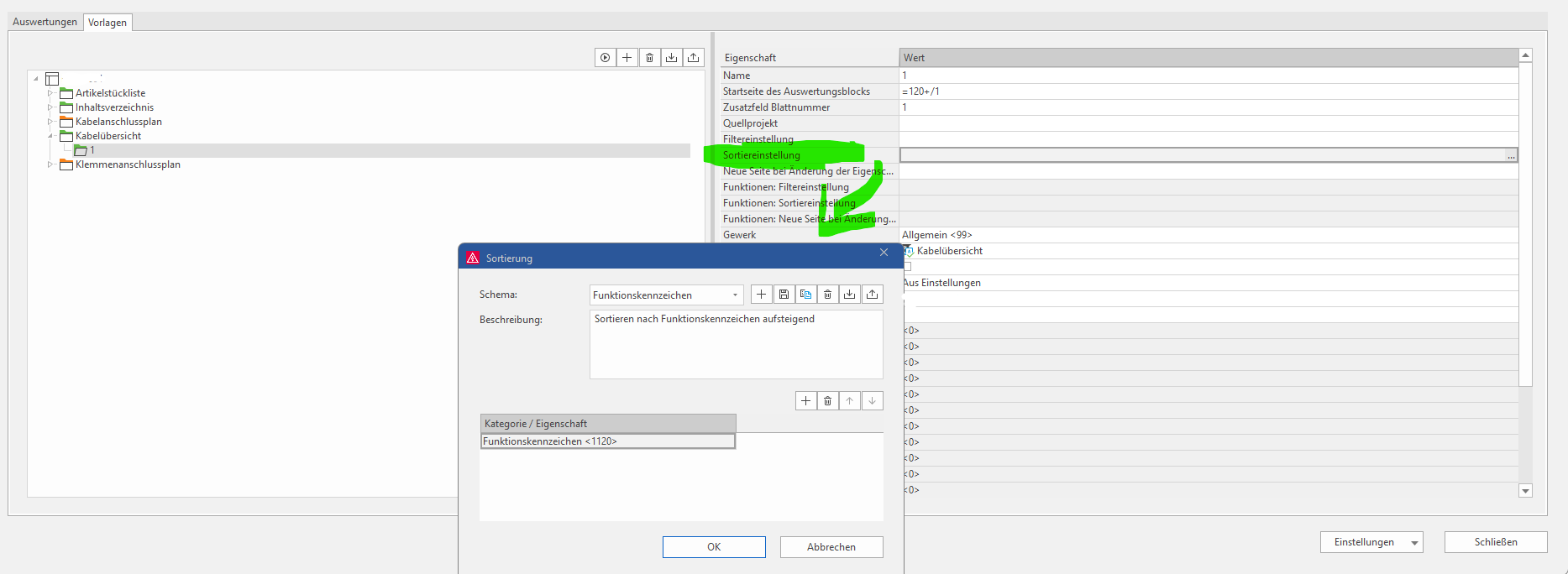
Task: Click the Quellprojekt property label
Action: (x=750, y=123)
